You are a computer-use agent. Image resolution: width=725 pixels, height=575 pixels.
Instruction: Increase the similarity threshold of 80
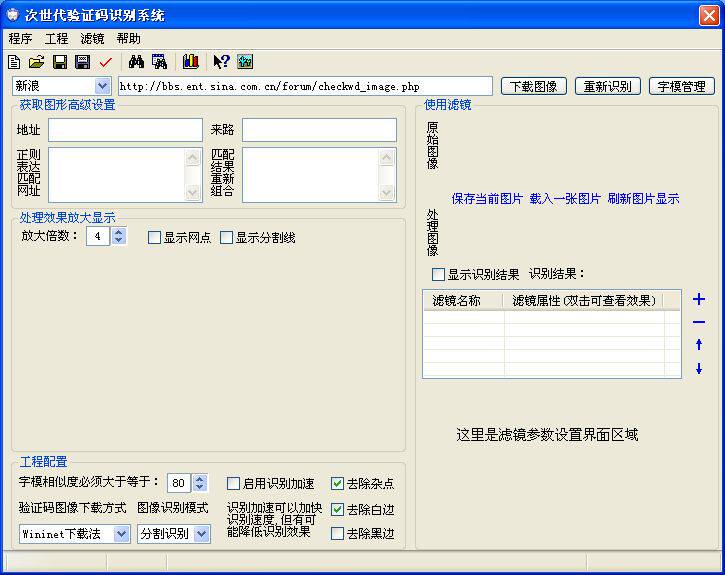[200, 479]
